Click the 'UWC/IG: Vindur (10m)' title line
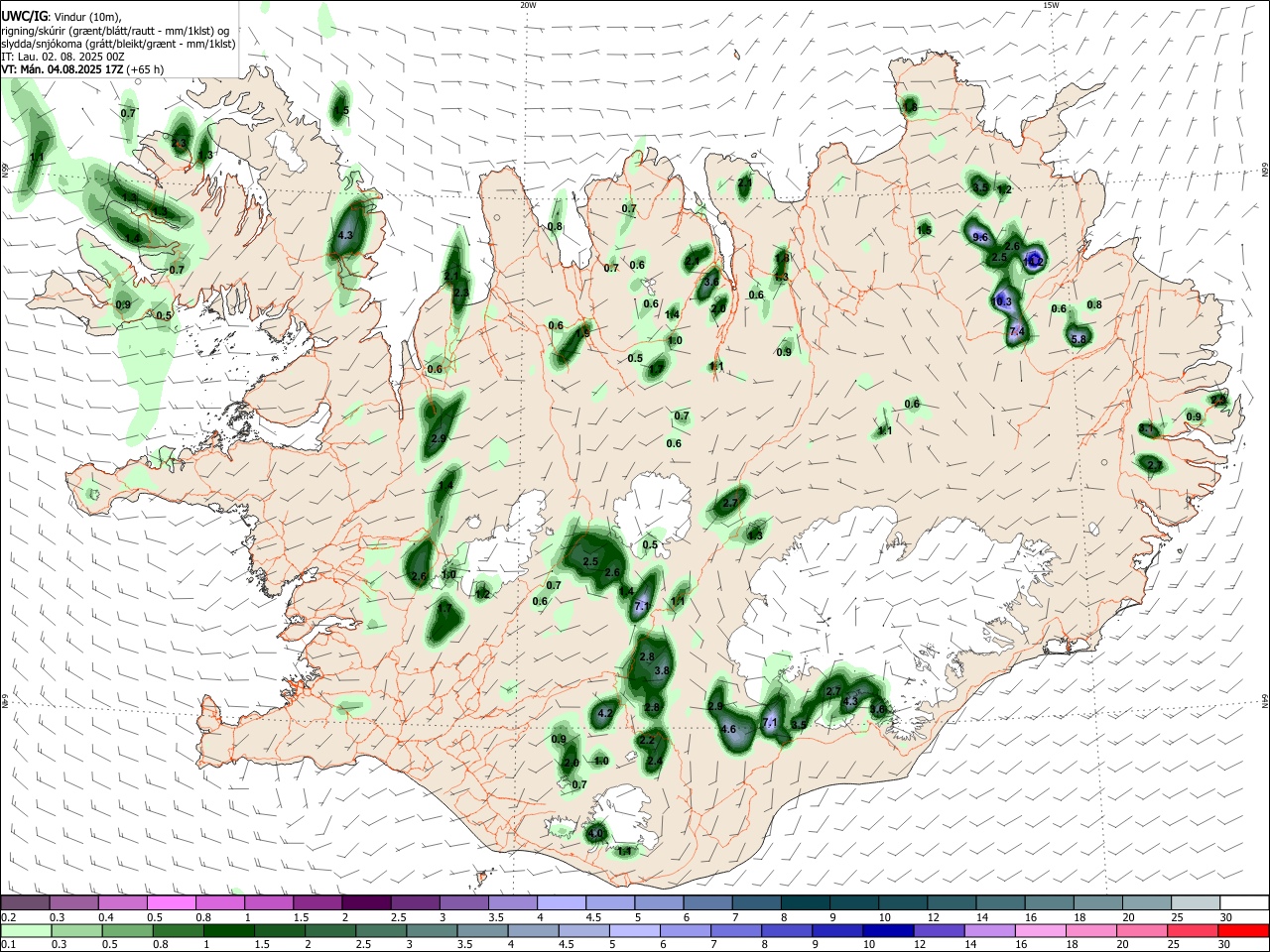 tap(61, 17)
